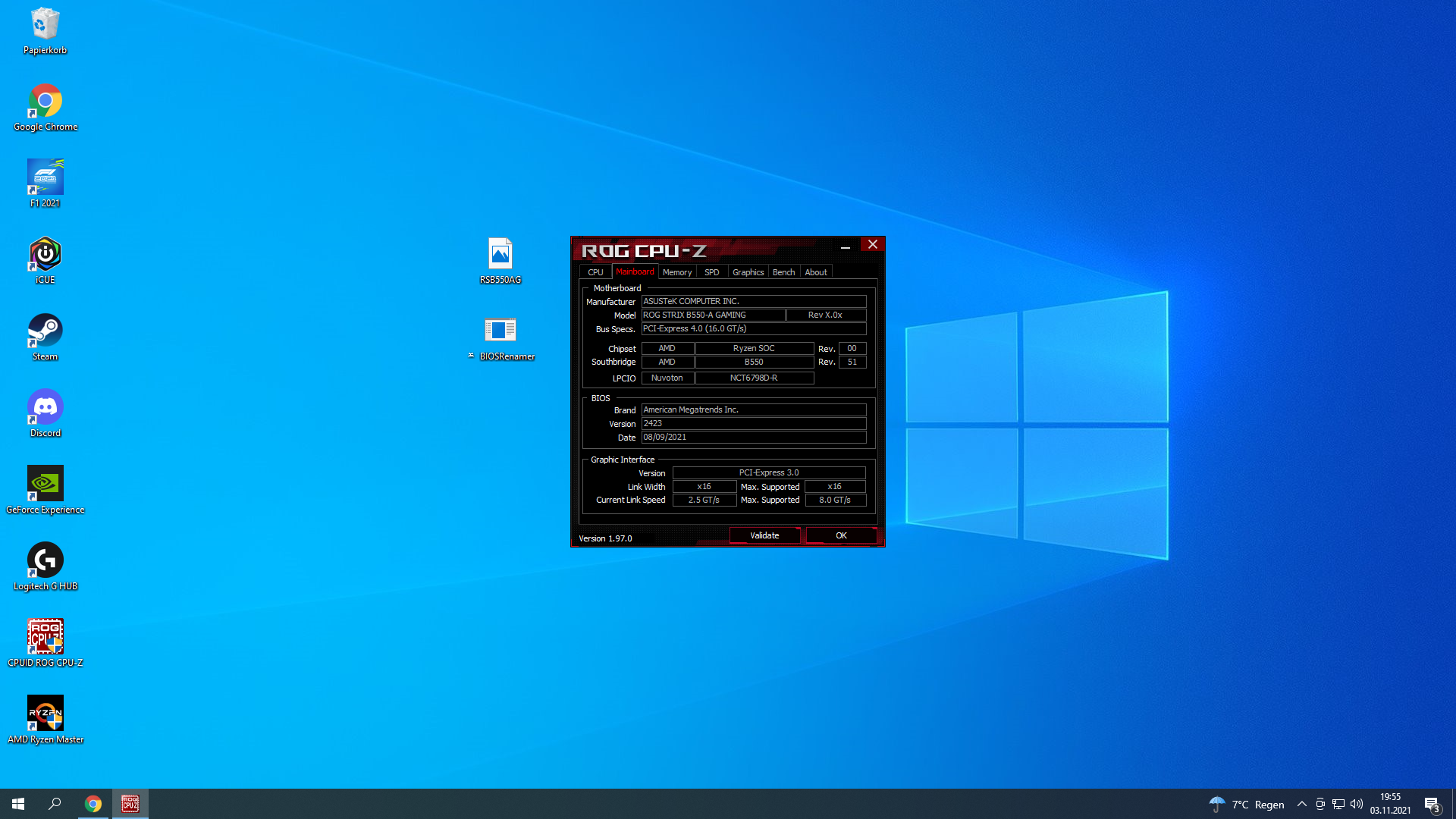1456x819 pixels.
Task: Click the ROG CPU-Z title logo
Action: tap(644, 251)
